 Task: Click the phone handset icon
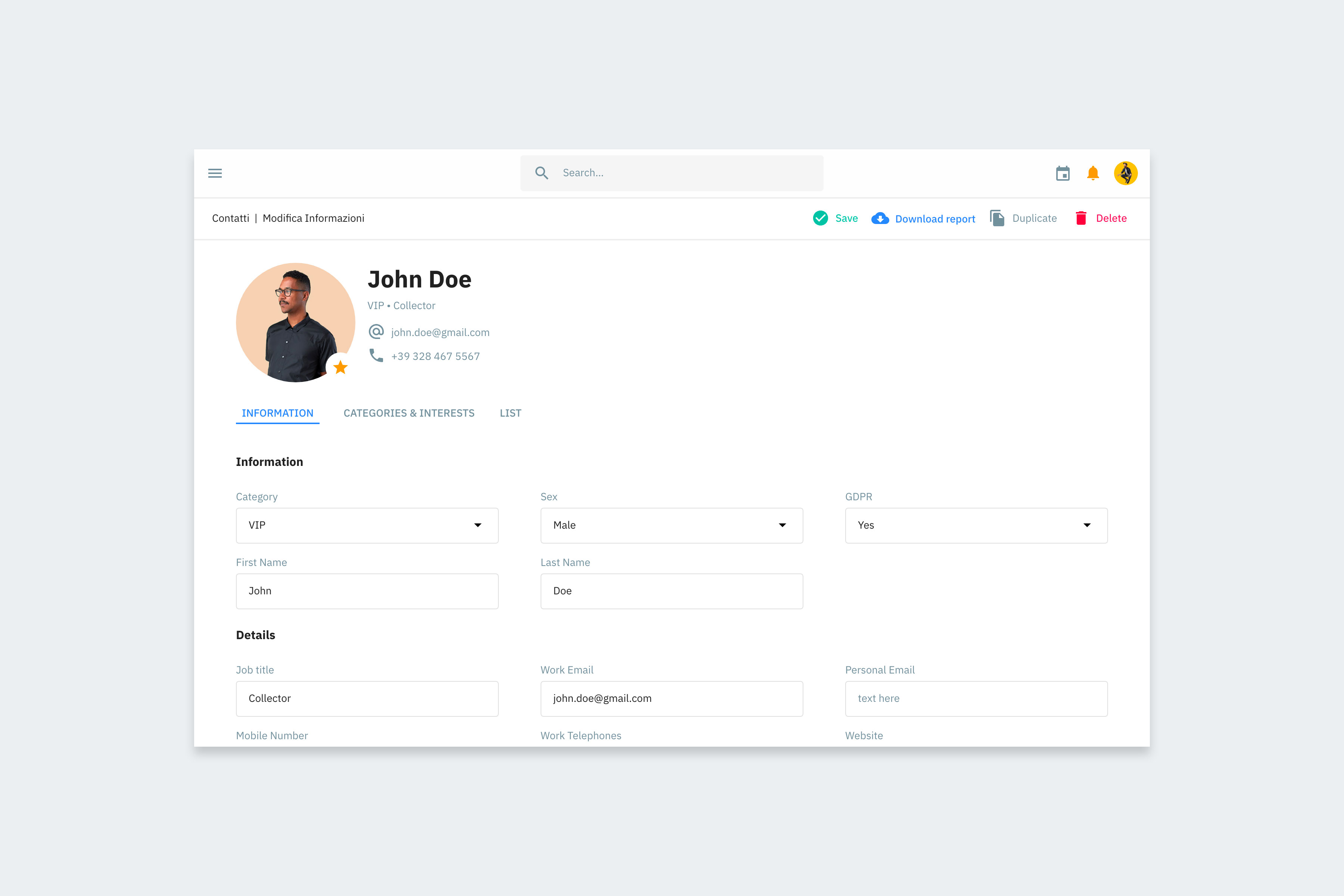click(x=376, y=355)
